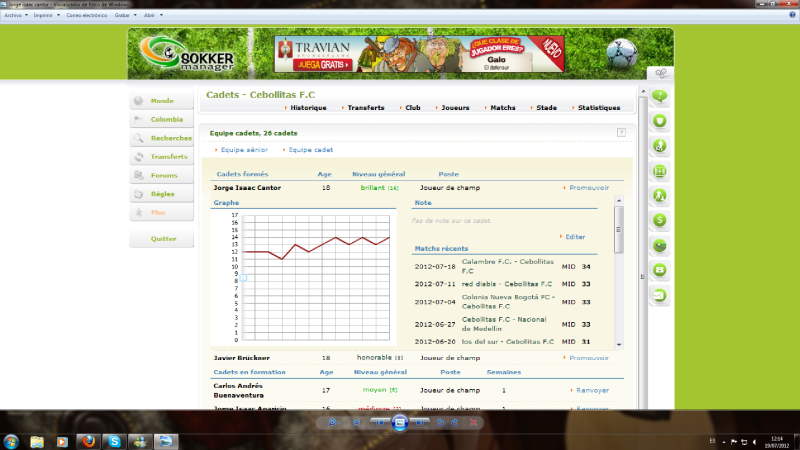Image resolution: width=800 pixels, height=450 pixels.
Task: Open the dollar sign finances sidebar icon
Action: tap(660, 220)
